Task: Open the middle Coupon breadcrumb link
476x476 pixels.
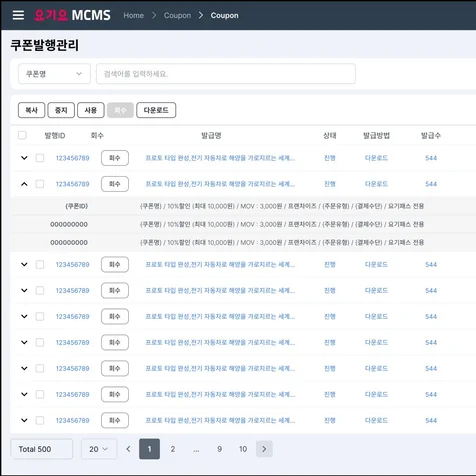Action: coord(177,15)
